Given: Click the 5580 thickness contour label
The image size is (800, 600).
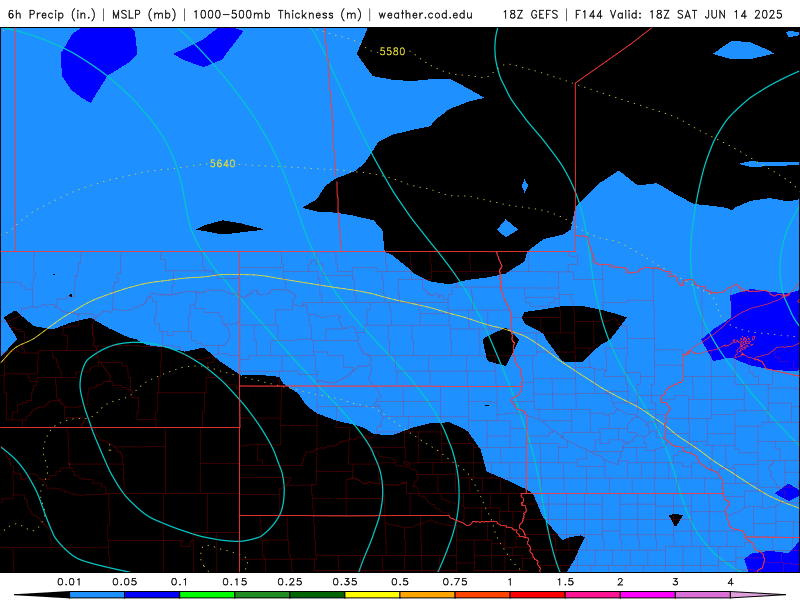Looking at the screenshot, I should (x=392, y=52).
